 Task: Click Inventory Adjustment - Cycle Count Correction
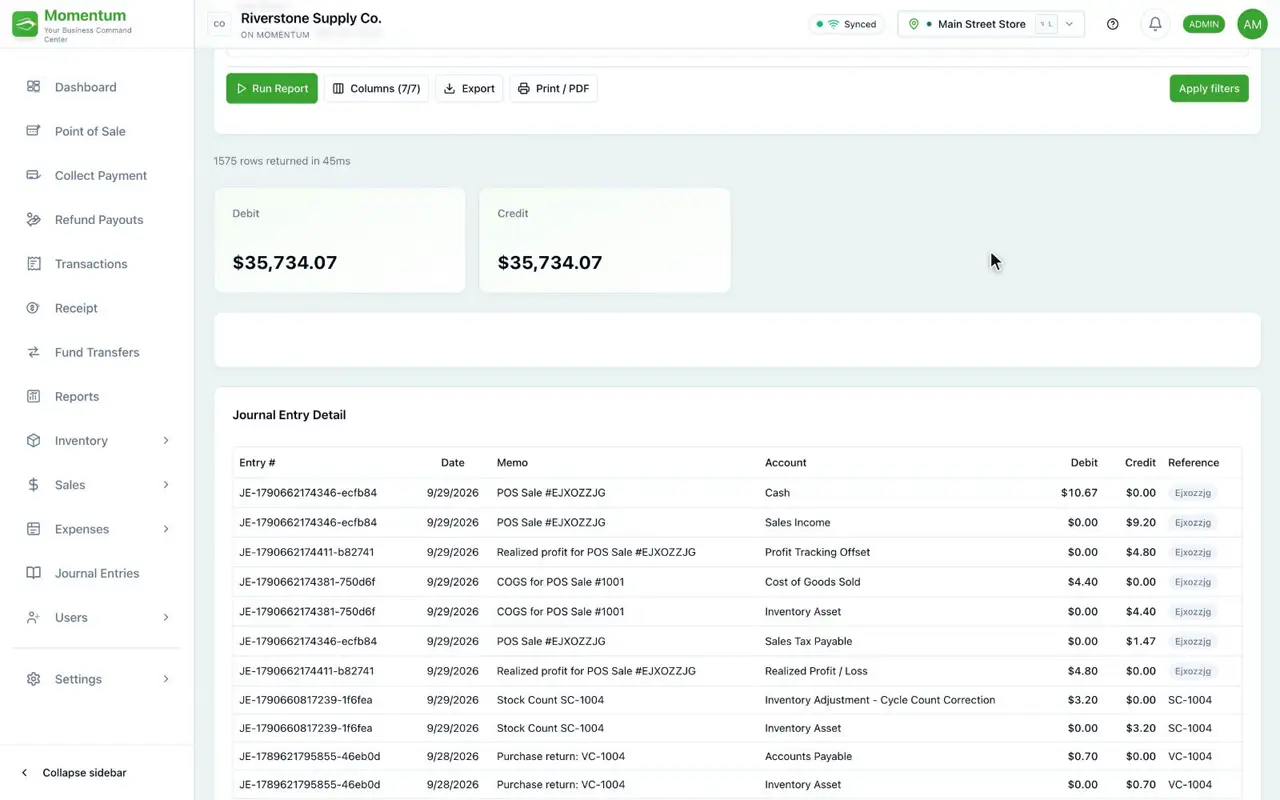(880, 700)
